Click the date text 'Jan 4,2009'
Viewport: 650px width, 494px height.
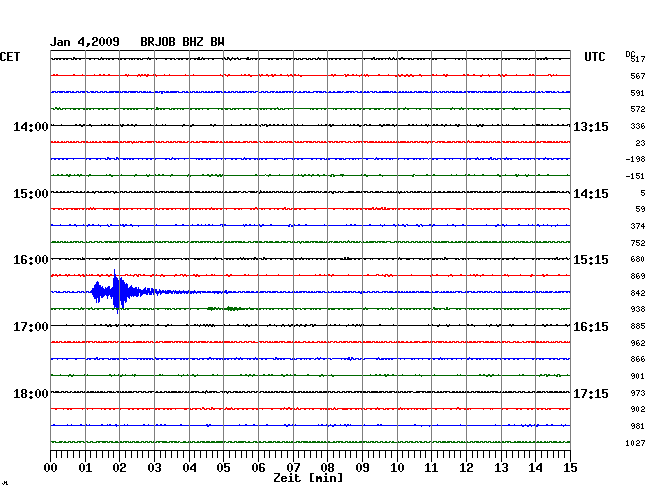[x=85, y=42]
